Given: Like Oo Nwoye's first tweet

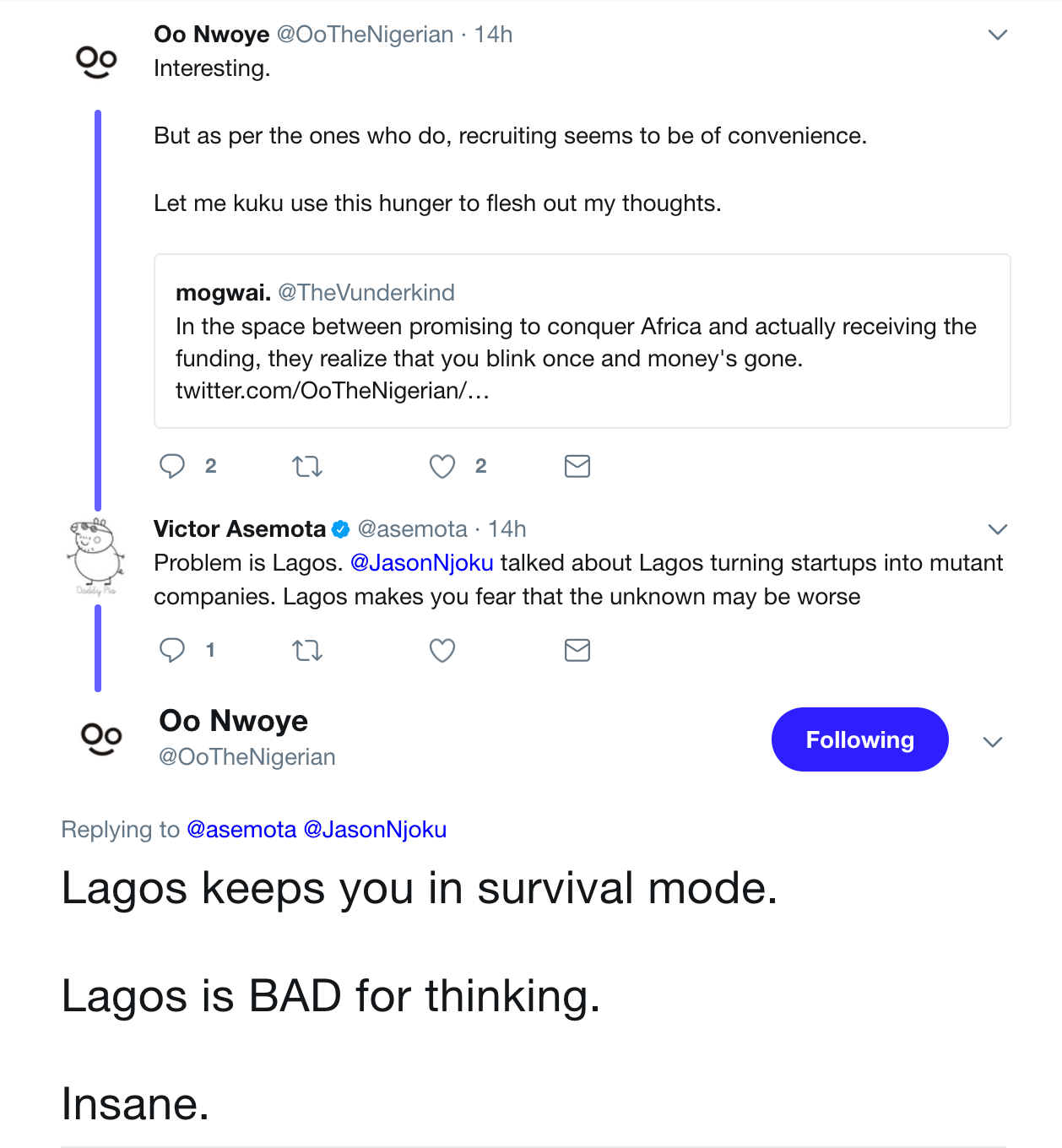Looking at the screenshot, I should (x=442, y=466).
